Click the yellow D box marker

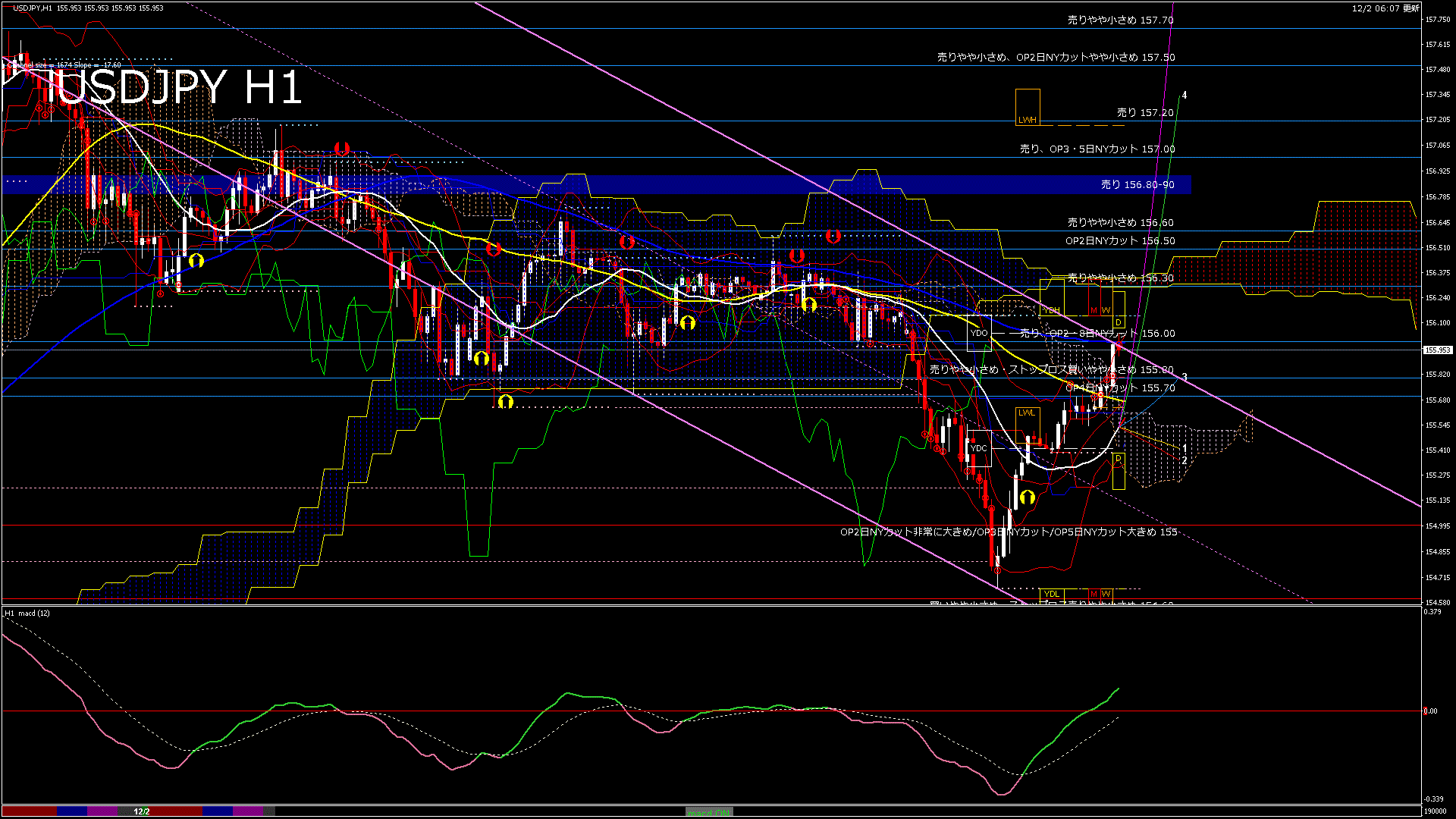click(x=1118, y=322)
